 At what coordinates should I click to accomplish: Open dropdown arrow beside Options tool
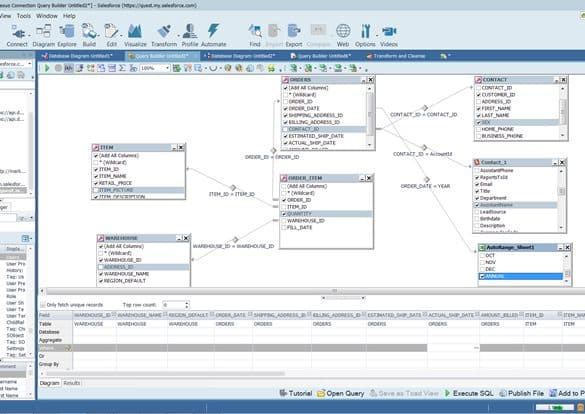click(377, 35)
